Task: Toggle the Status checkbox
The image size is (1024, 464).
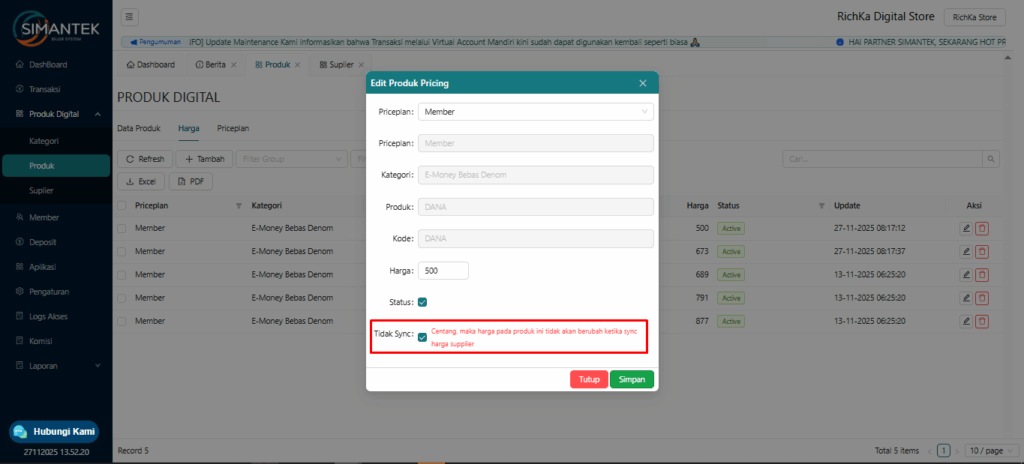Action: [423, 302]
